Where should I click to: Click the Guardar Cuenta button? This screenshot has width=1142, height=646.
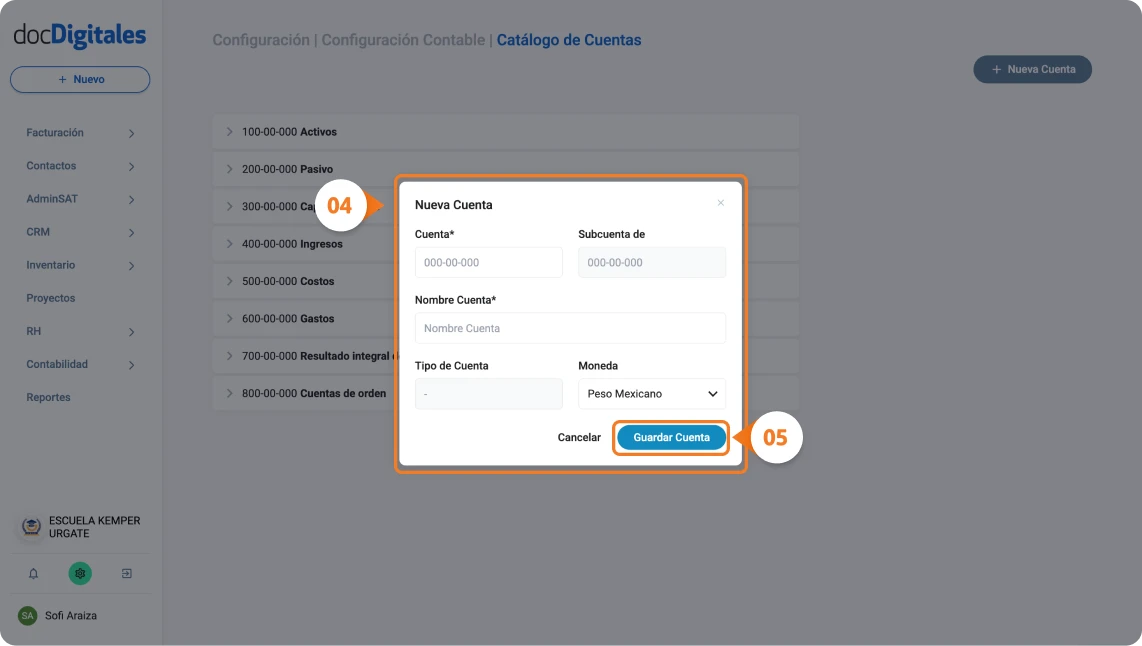(671, 437)
